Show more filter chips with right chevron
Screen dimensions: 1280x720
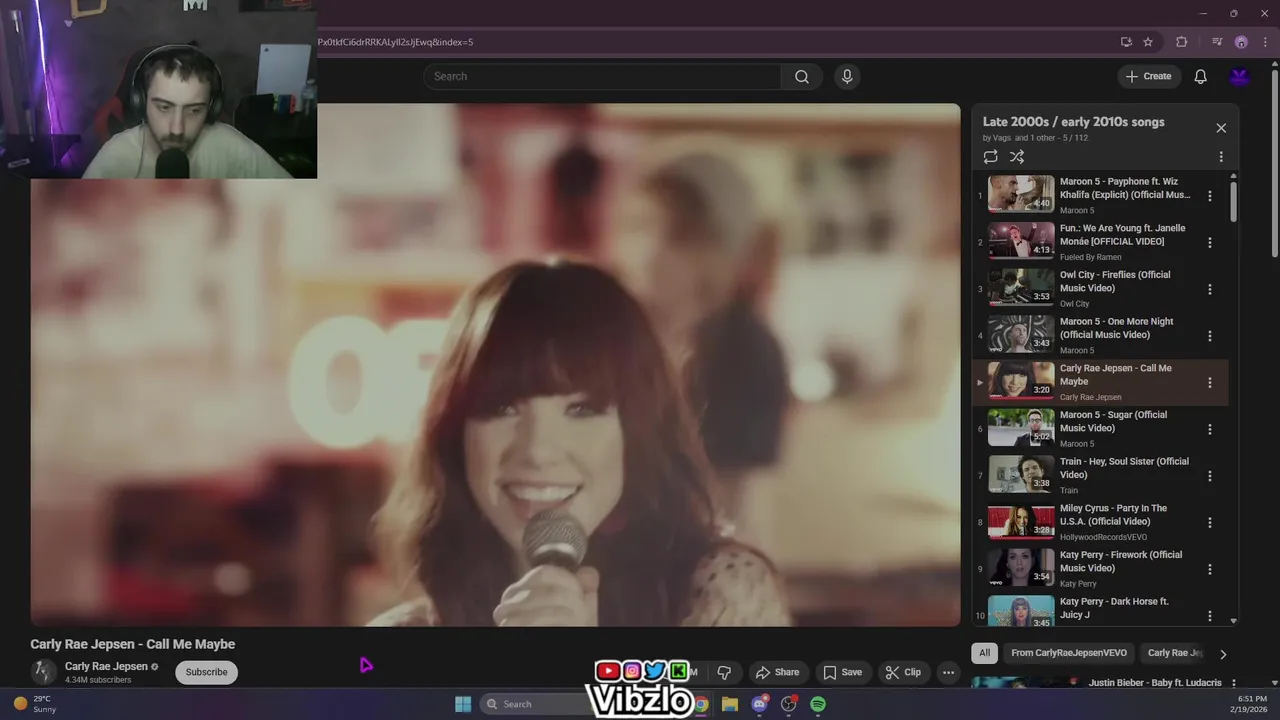(x=1222, y=654)
